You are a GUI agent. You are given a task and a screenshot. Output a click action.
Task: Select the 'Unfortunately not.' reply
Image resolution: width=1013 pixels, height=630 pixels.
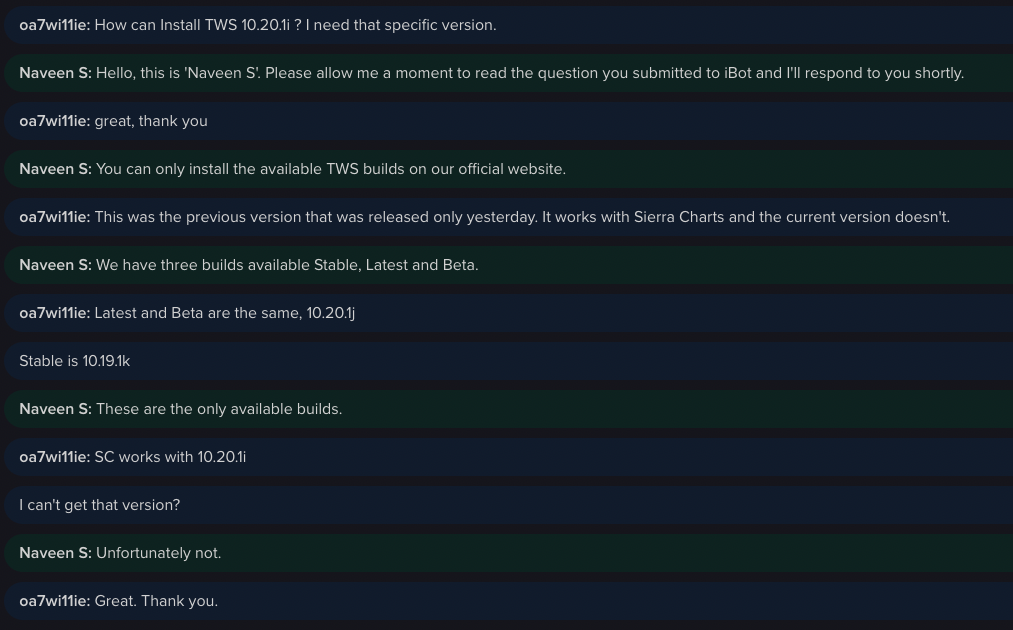click(x=159, y=553)
